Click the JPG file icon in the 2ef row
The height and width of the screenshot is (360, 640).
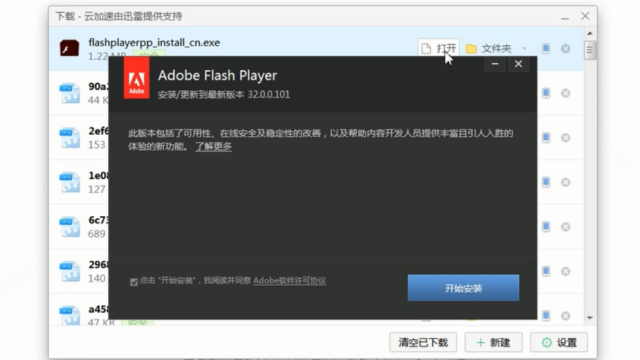pyautogui.click(x=70, y=138)
